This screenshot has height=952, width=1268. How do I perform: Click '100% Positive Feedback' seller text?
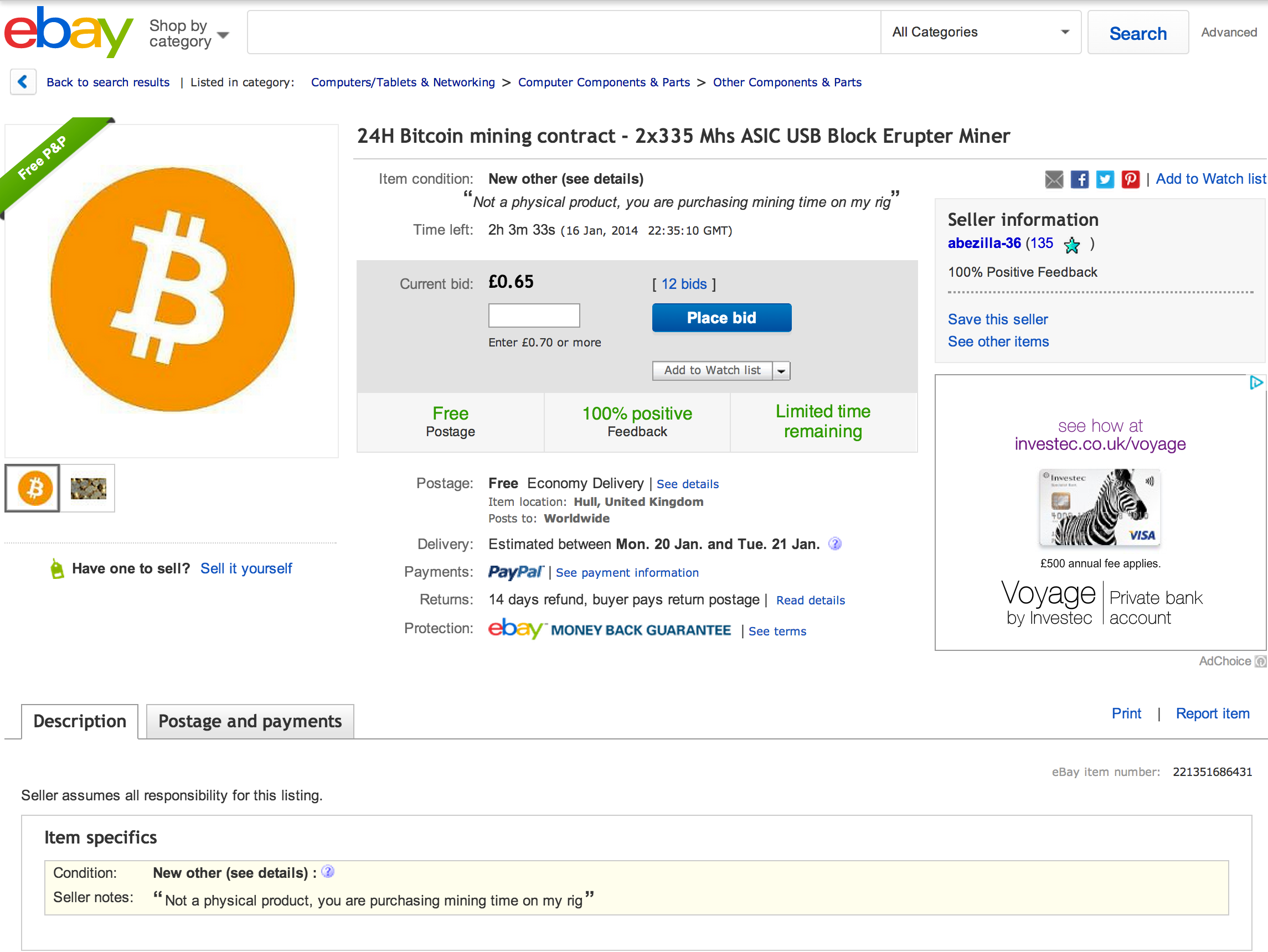pos(1022,272)
